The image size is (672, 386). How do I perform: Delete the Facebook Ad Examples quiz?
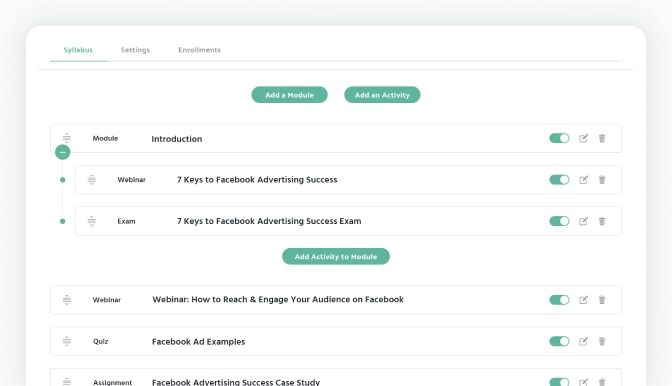point(602,341)
